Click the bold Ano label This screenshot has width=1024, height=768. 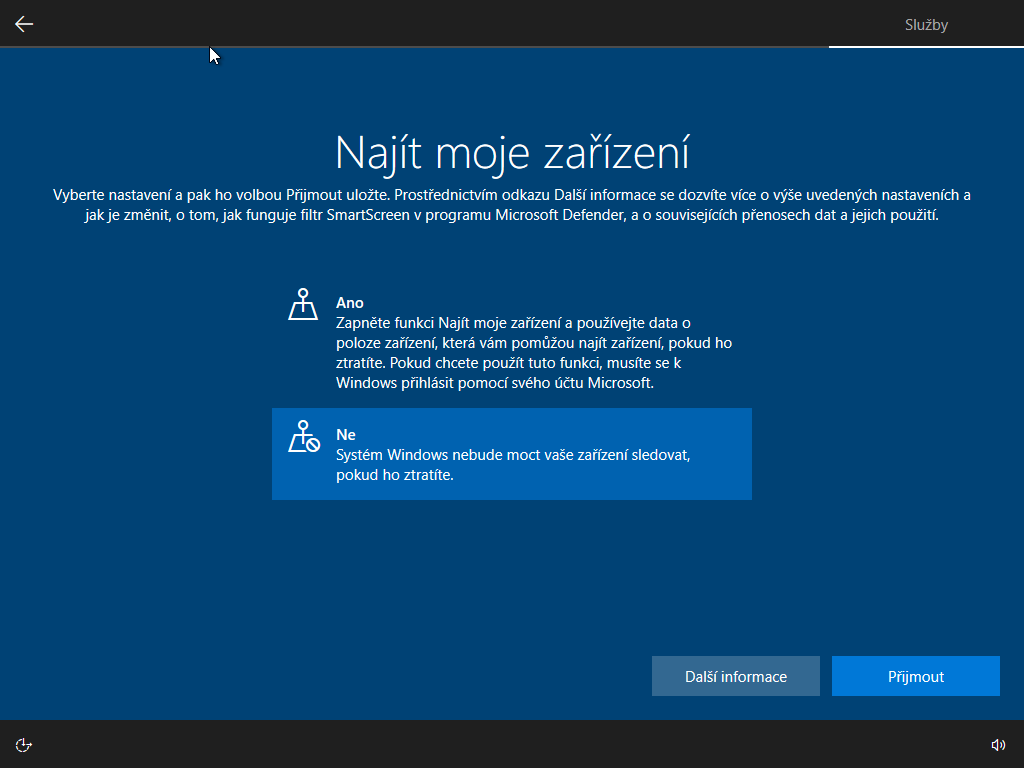coord(350,303)
